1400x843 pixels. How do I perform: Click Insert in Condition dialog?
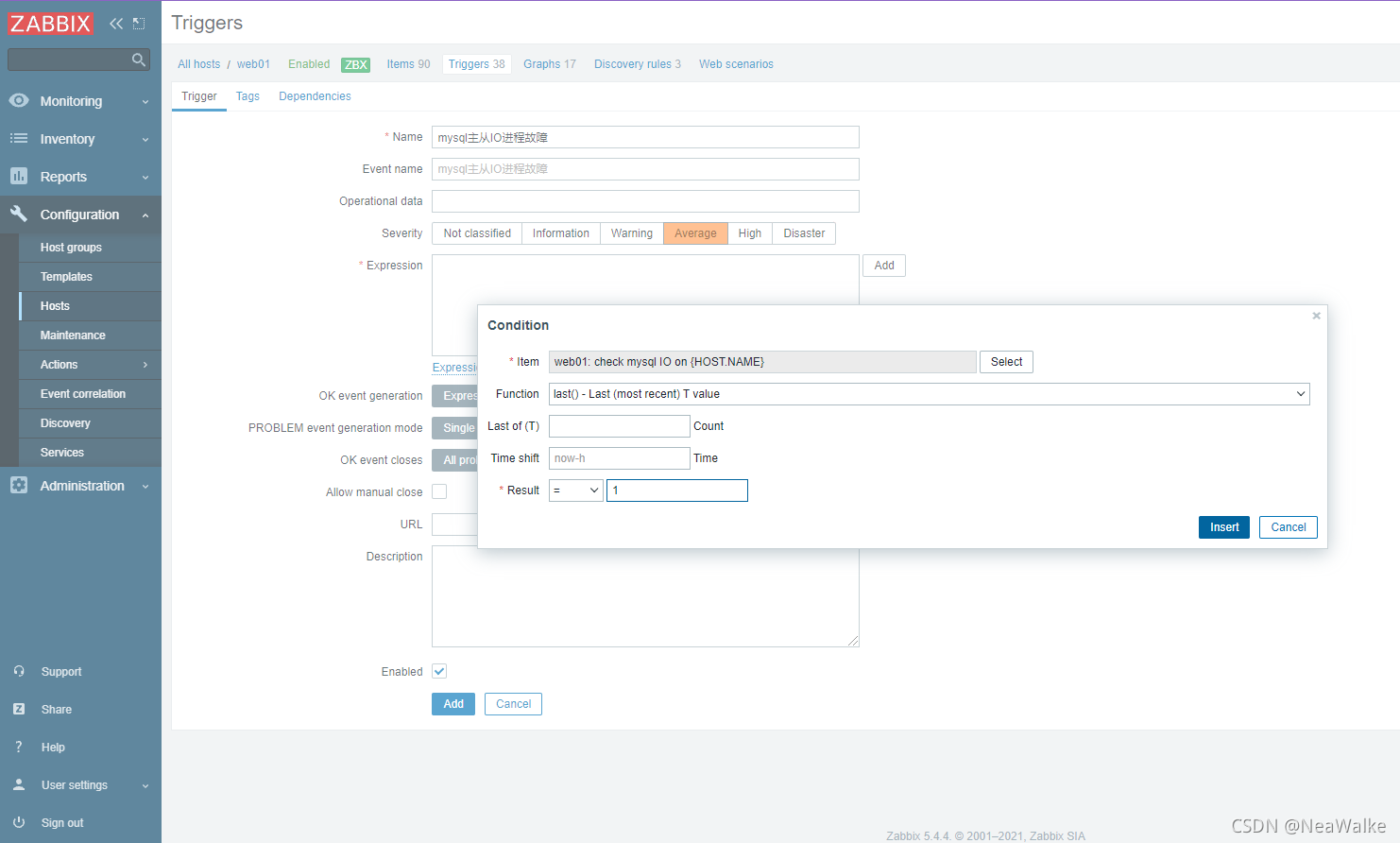1224,527
